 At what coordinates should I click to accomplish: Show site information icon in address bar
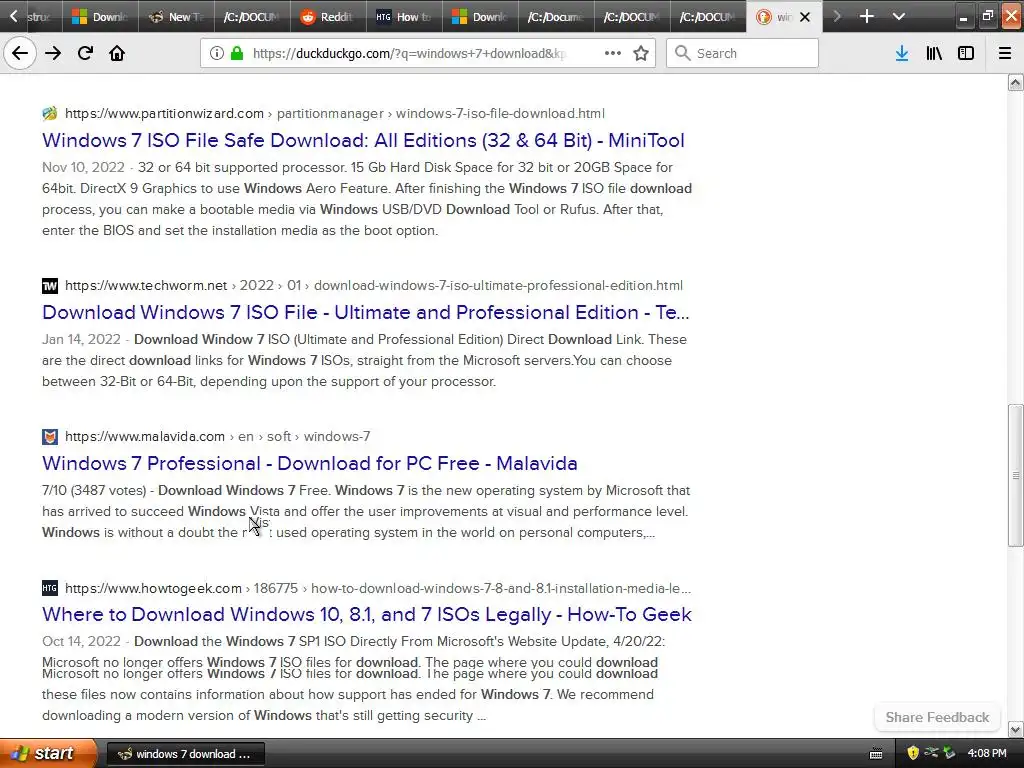(216, 53)
